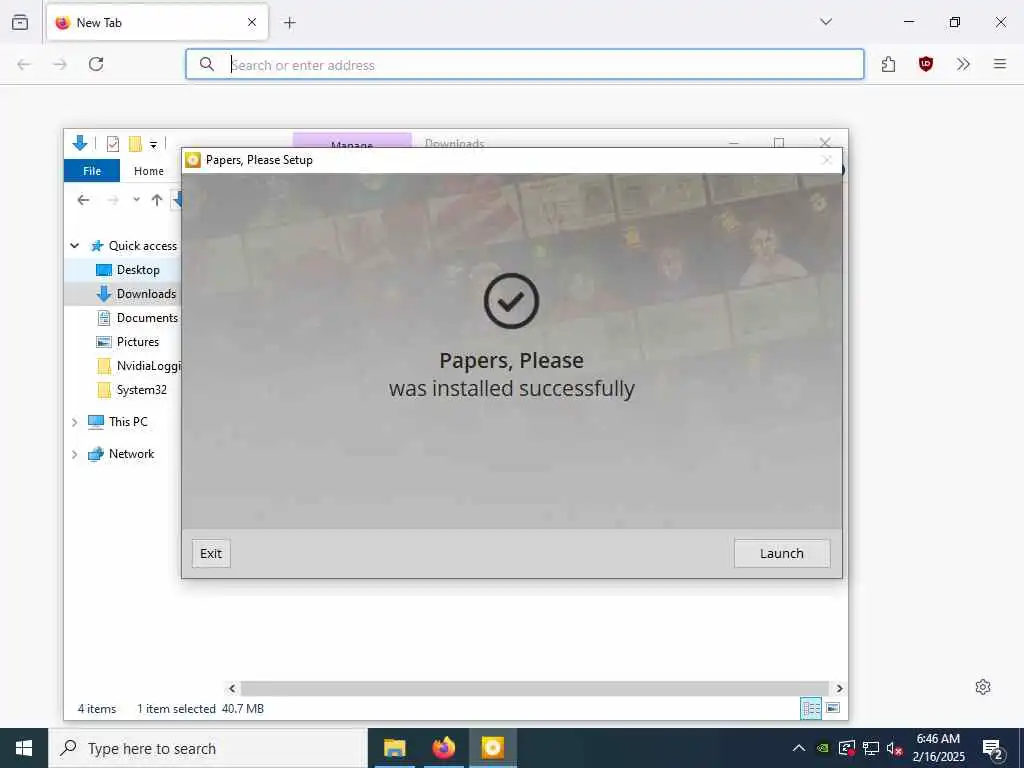Select the installer taskbar icon
Viewport: 1024px width, 768px height.
pos(492,748)
